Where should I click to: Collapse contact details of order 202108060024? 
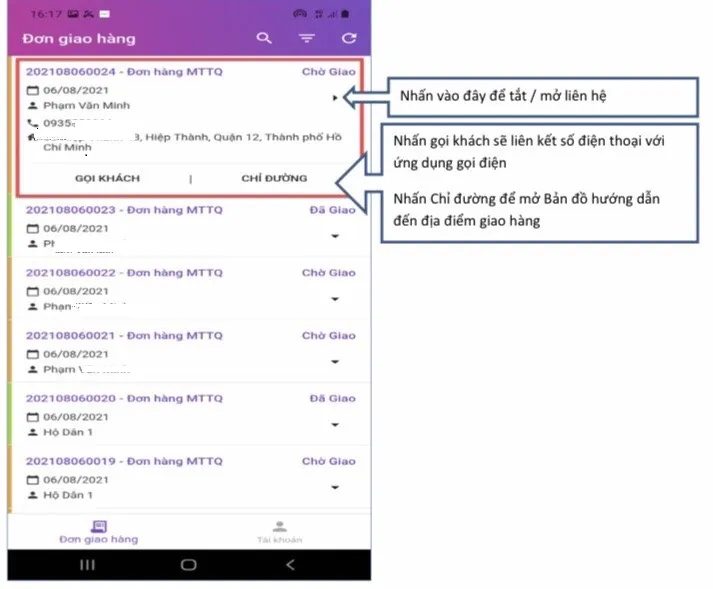335,97
